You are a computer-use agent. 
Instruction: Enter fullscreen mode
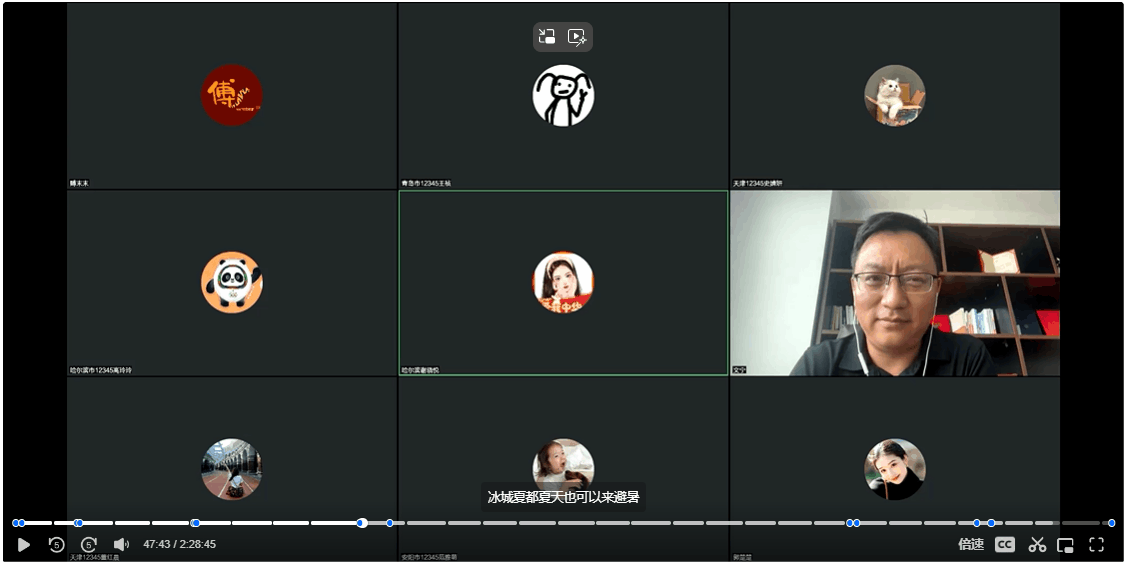1096,544
